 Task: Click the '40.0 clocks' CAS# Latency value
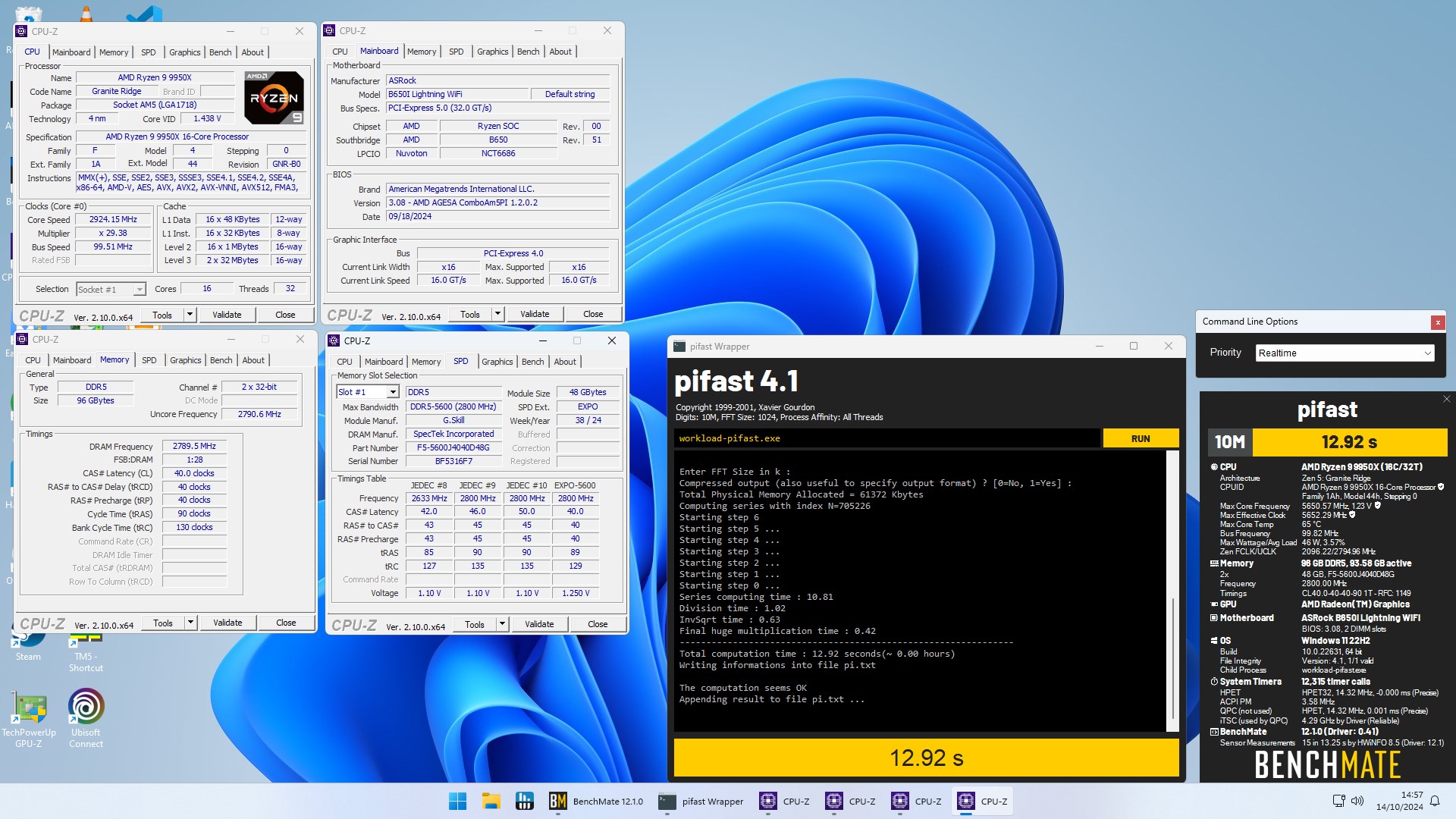pyautogui.click(x=194, y=473)
